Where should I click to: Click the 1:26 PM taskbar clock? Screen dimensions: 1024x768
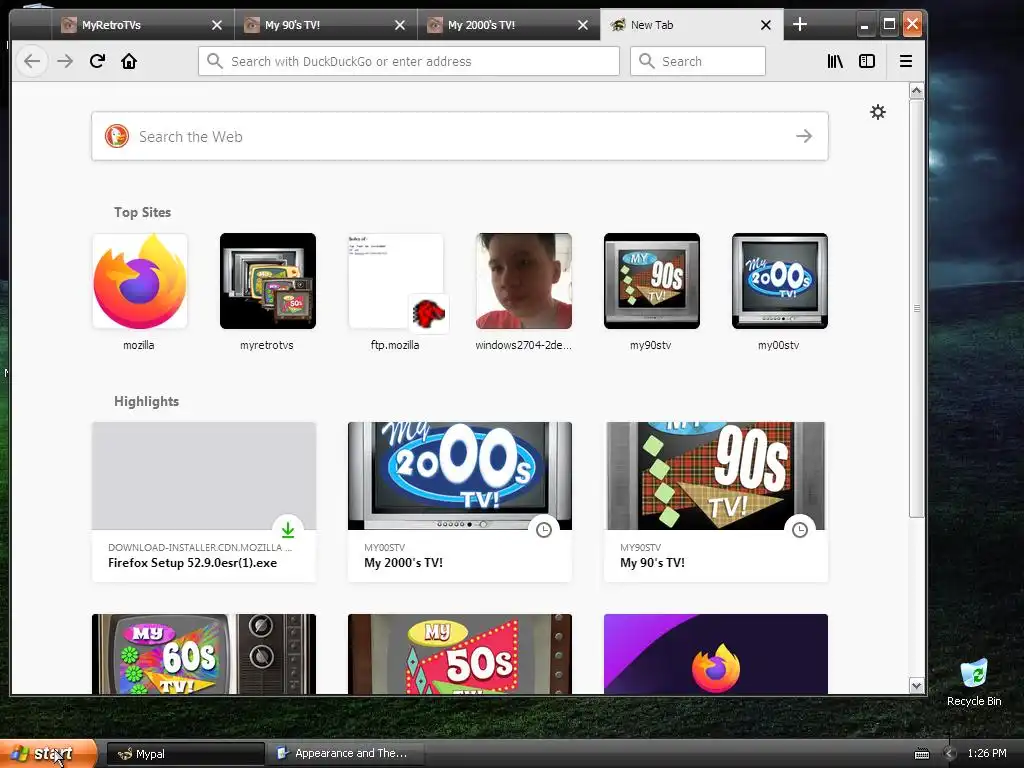click(x=987, y=754)
